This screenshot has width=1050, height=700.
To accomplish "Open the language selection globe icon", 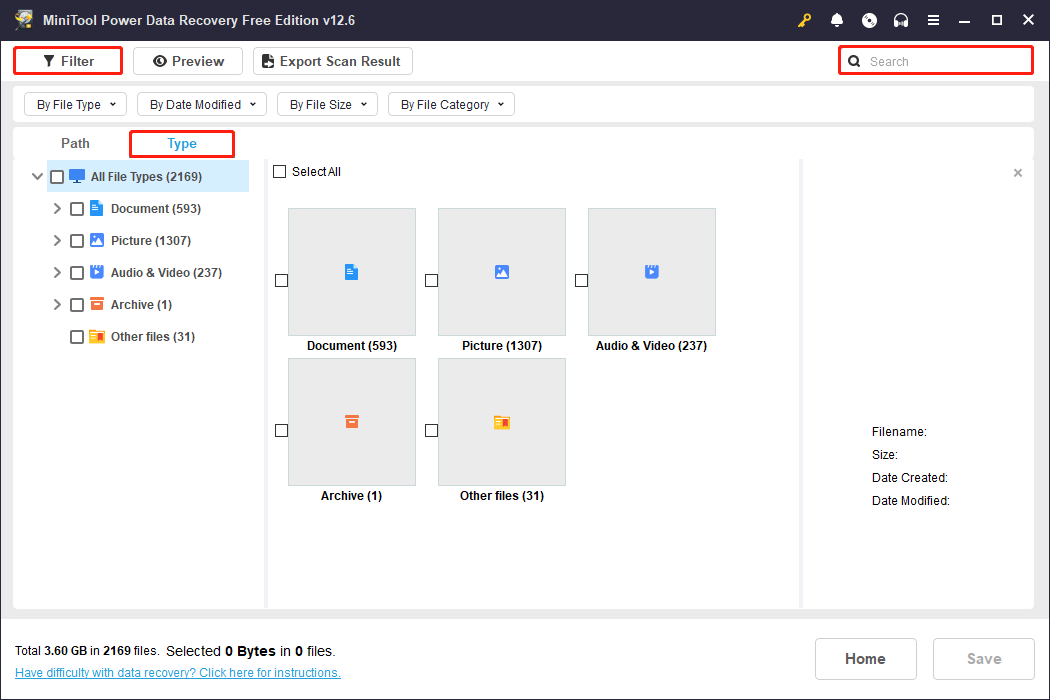I will coord(869,20).
